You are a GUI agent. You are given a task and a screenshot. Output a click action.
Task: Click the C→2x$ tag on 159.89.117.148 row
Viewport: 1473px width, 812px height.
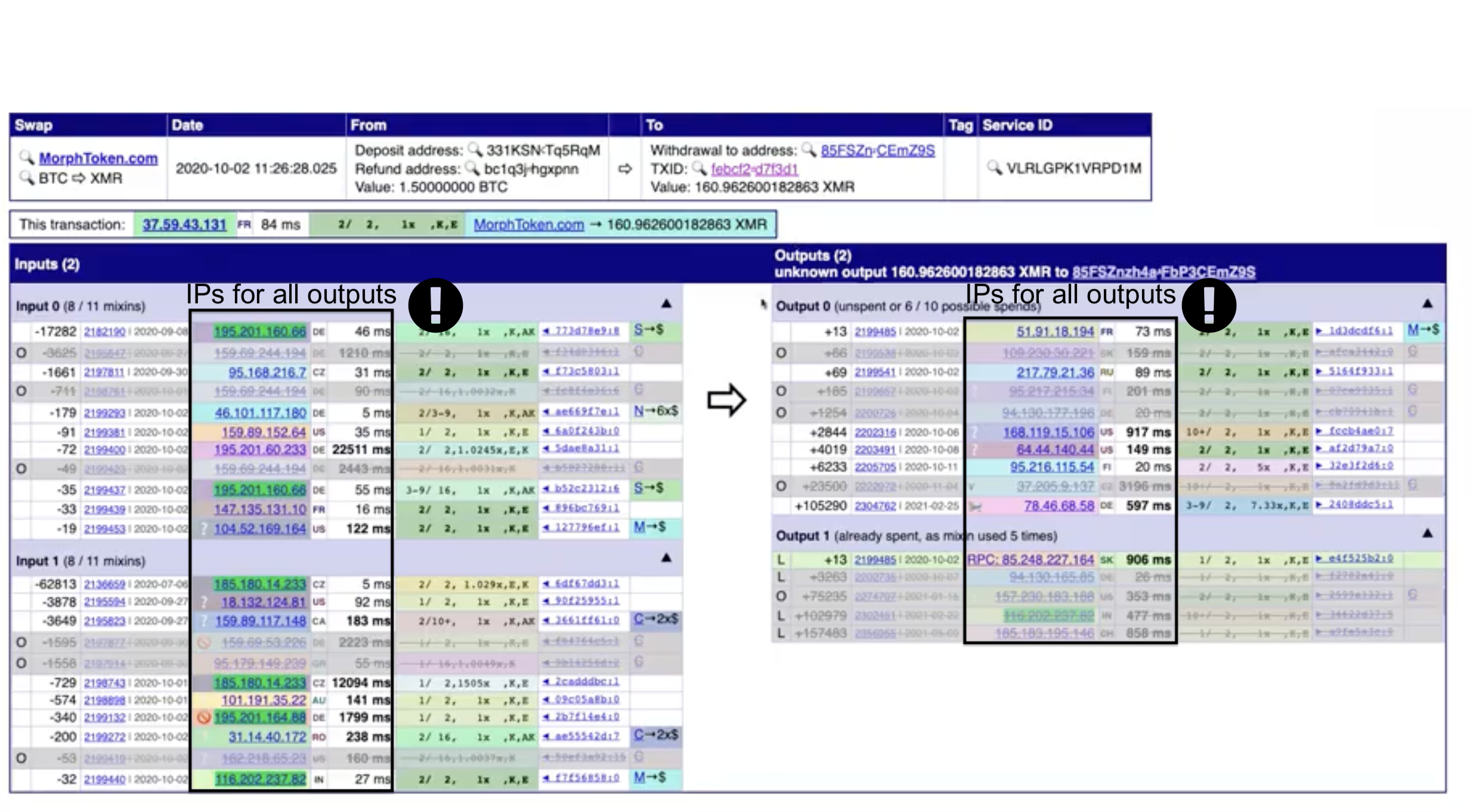(x=655, y=619)
